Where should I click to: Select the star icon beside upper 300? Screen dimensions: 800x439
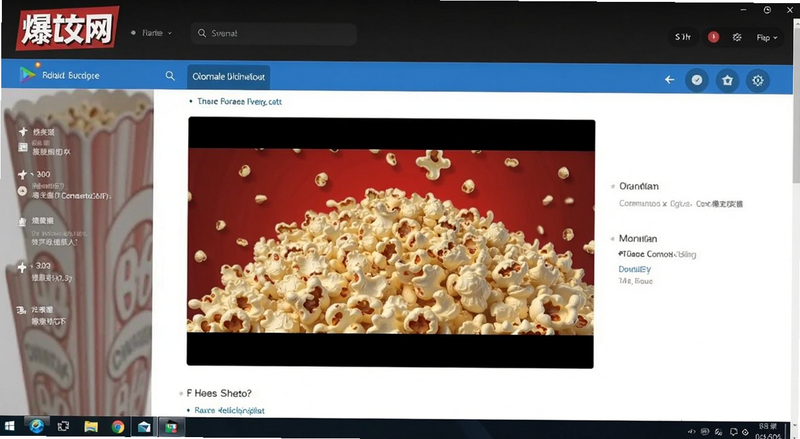pos(22,175)
